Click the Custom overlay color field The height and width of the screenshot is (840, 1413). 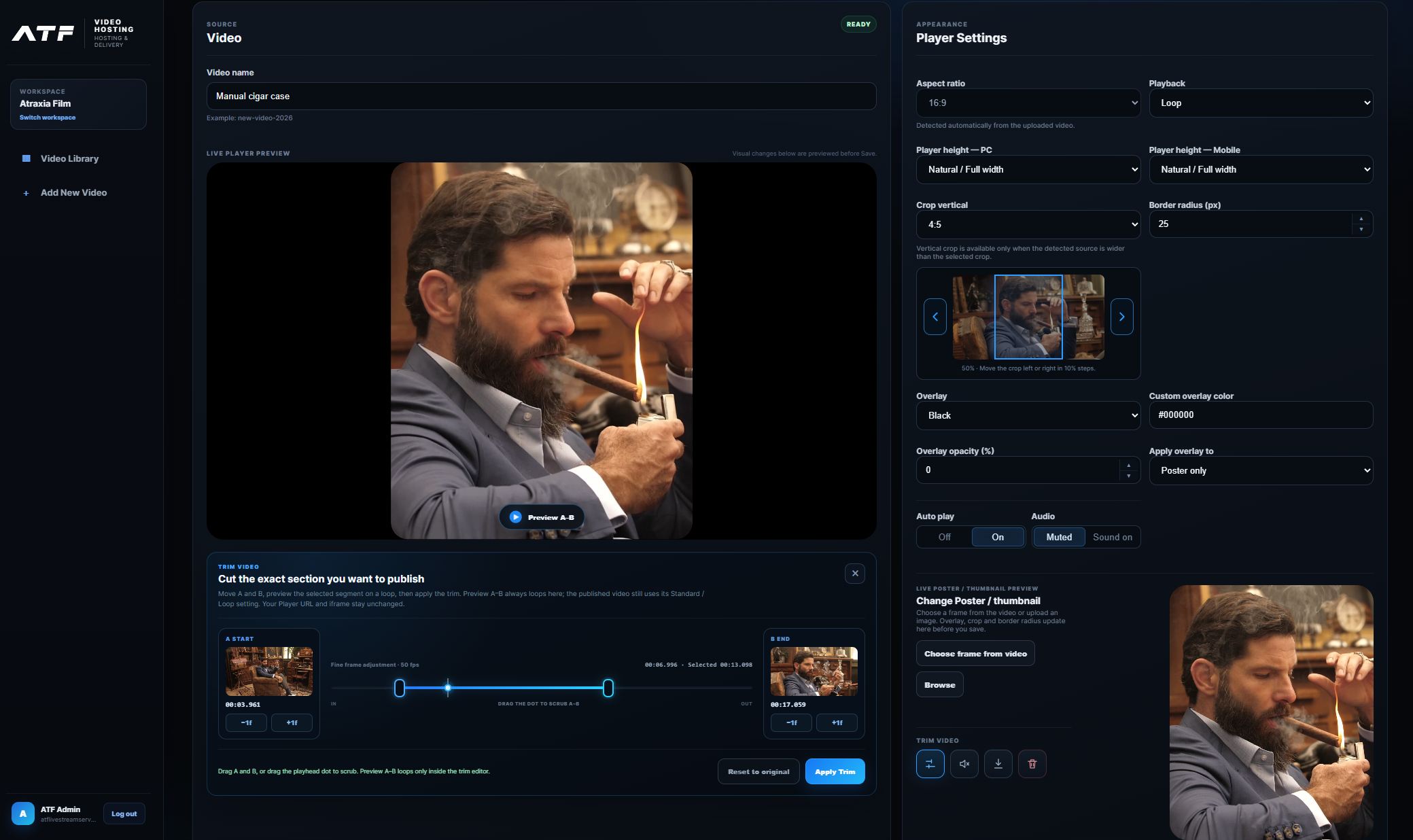coord(1261,415)
